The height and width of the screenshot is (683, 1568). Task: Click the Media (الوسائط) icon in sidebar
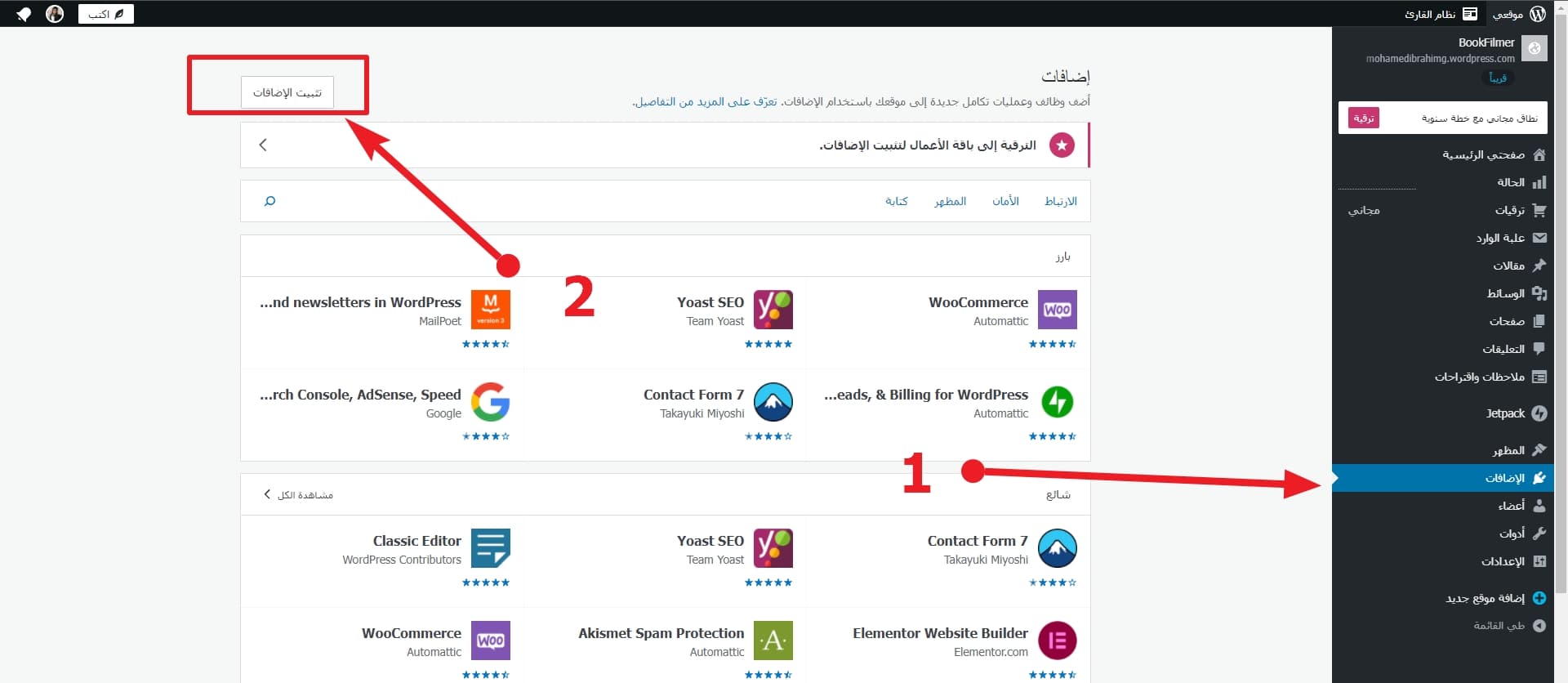pyautogui.click(x=1539, y=293)
